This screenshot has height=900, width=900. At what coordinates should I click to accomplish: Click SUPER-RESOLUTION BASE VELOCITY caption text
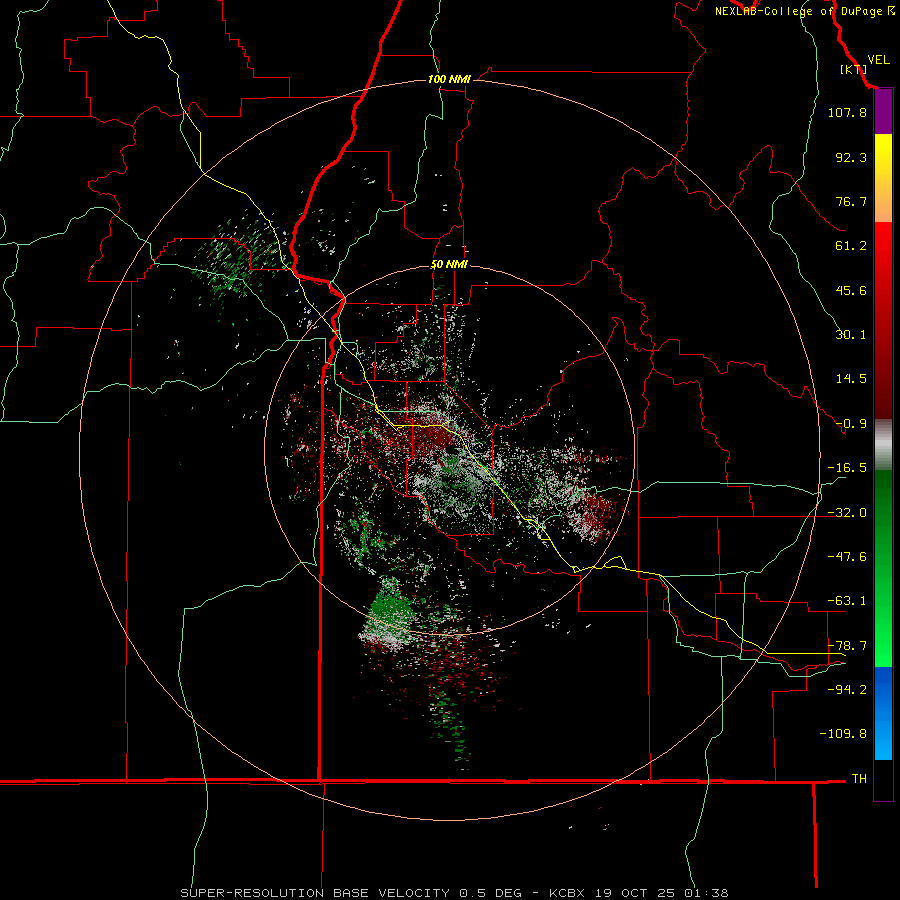tap(315, 893)
